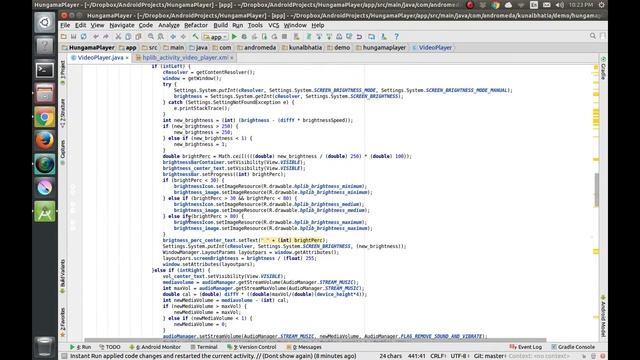Click the Make Project hammer icon
The width and height of the screenshot is (640, 360).
[x=196, y=37]
